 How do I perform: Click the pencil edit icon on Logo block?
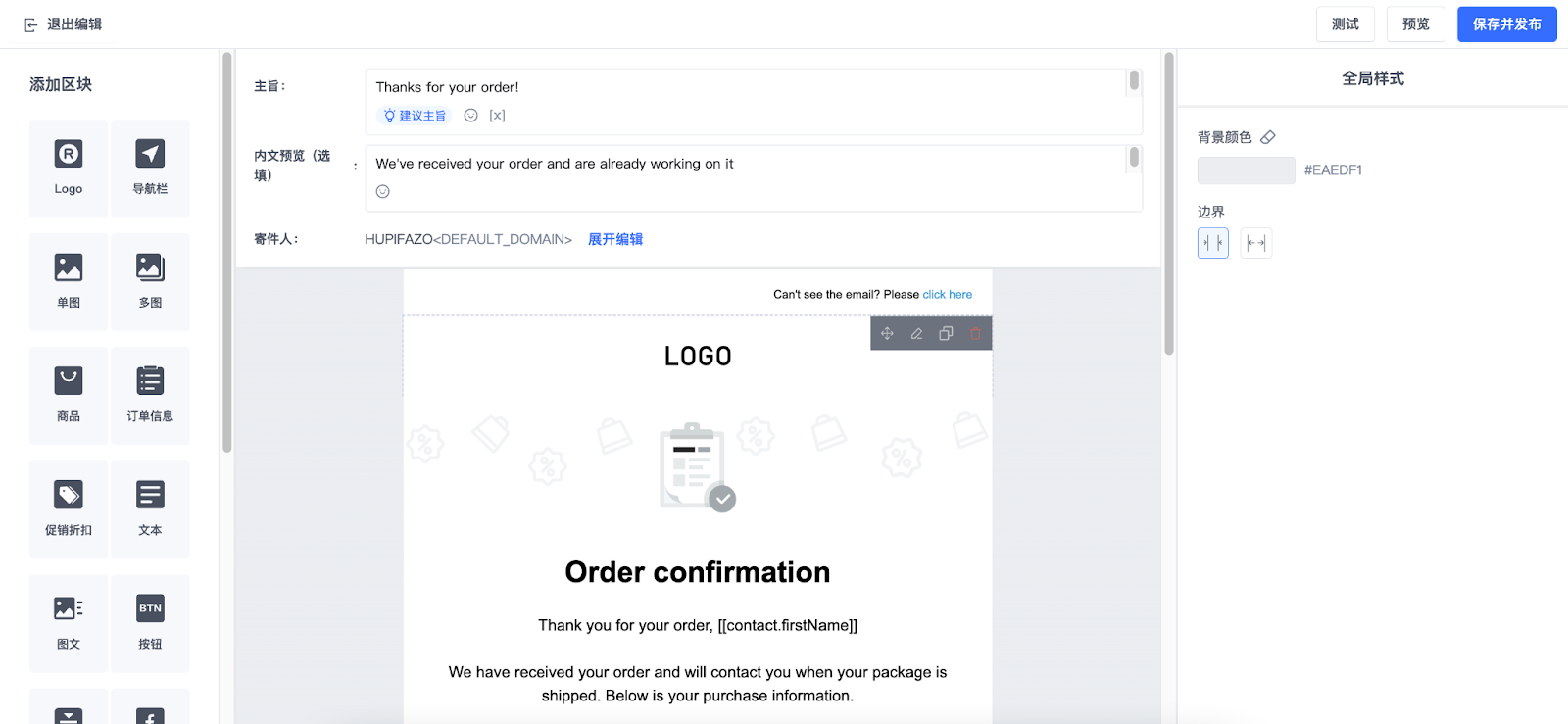916,334
